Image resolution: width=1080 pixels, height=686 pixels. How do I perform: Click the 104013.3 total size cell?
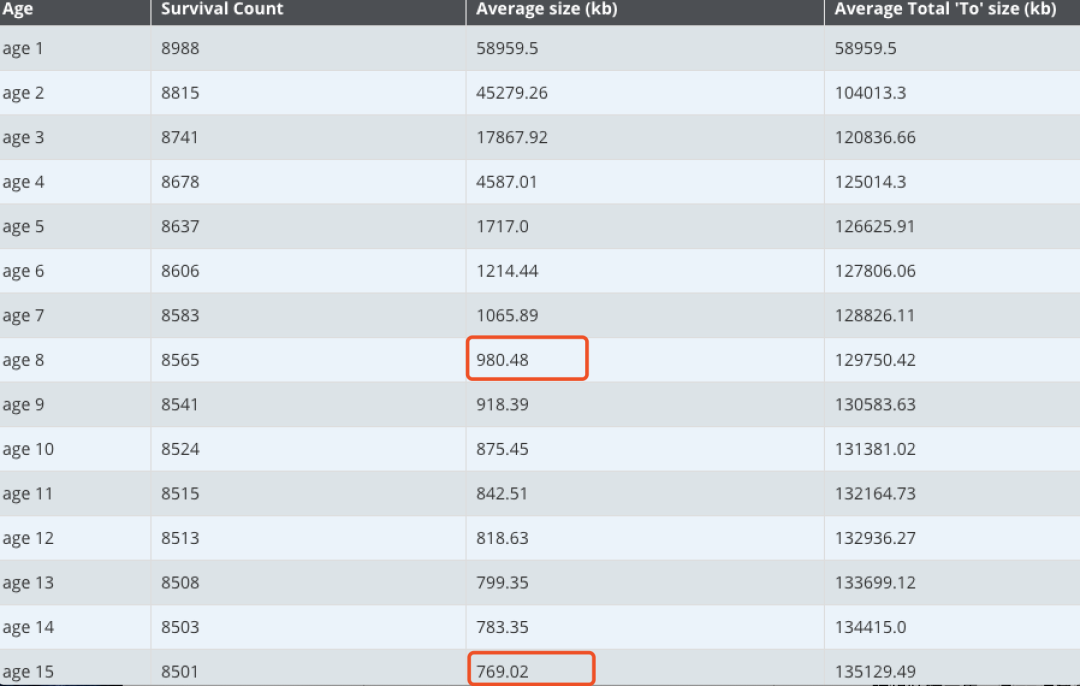point(870,93)
